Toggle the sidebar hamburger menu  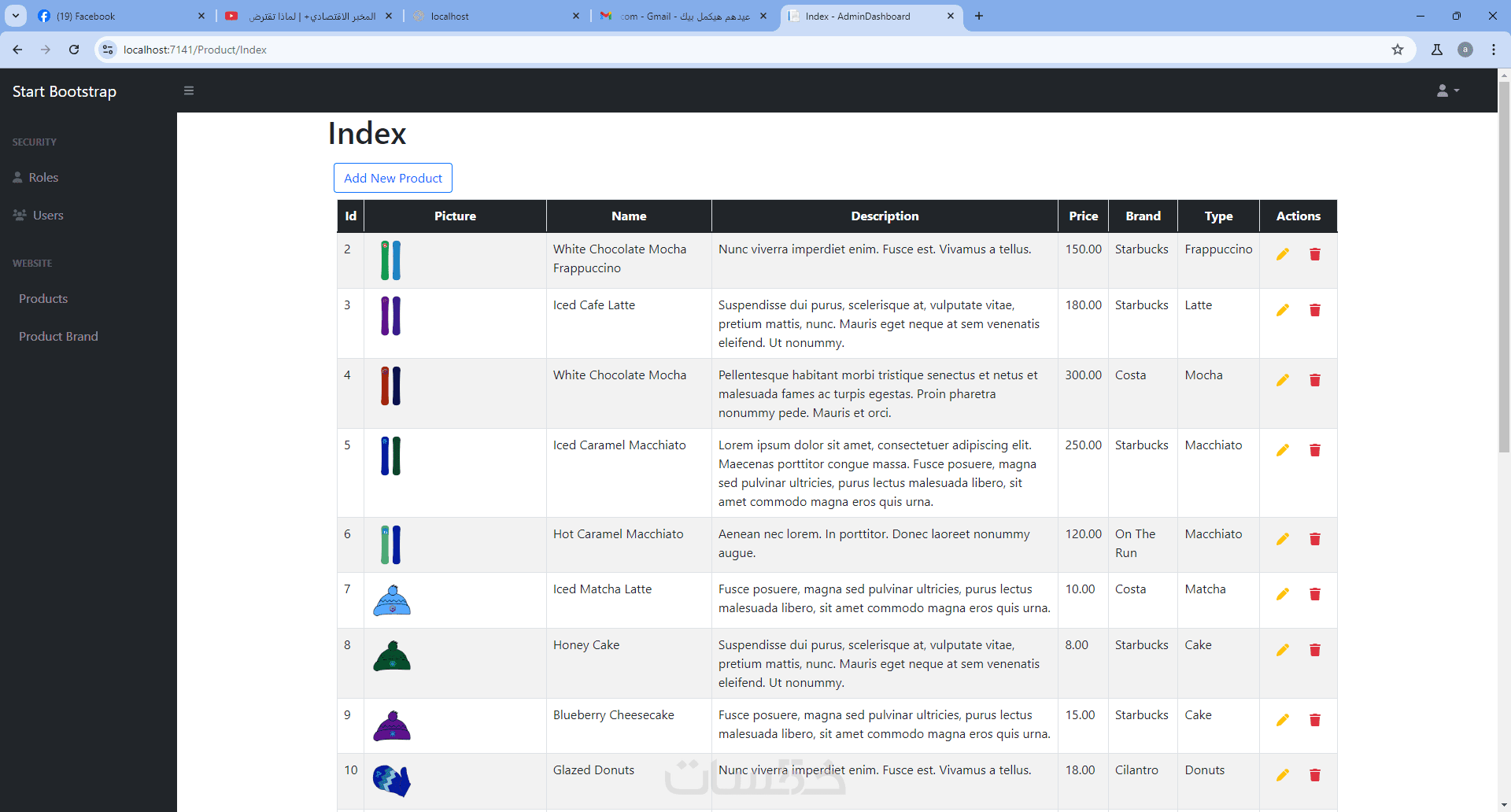coord(189,90)
